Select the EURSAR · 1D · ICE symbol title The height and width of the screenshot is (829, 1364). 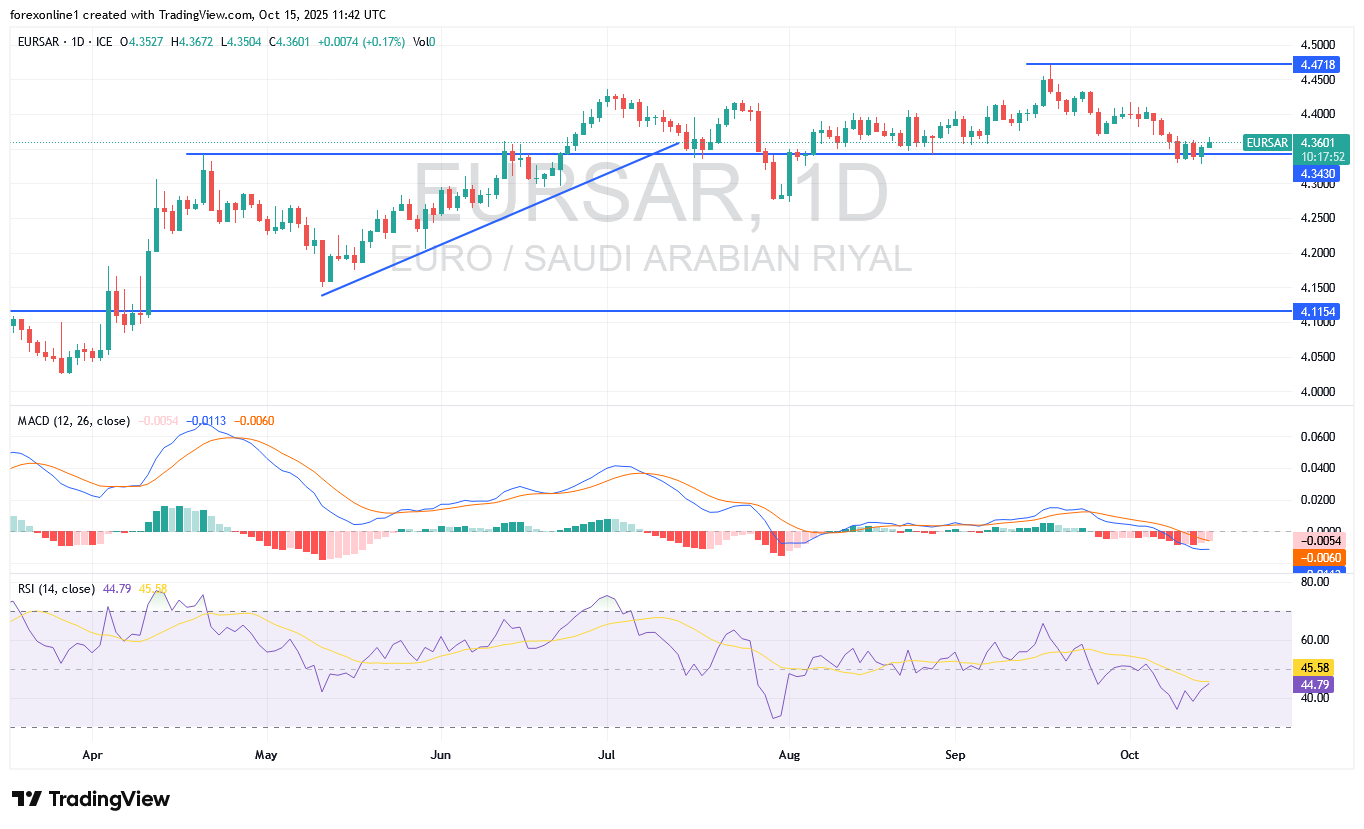[x=64, y=42]
